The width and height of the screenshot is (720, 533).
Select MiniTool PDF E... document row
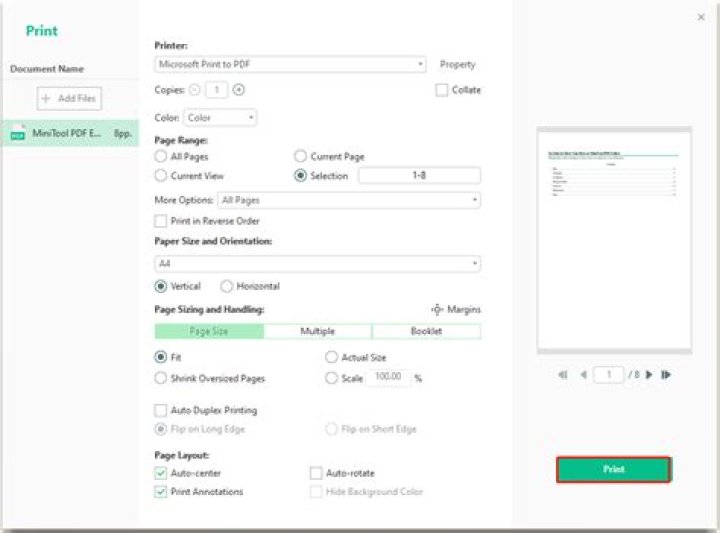[70, 133]
